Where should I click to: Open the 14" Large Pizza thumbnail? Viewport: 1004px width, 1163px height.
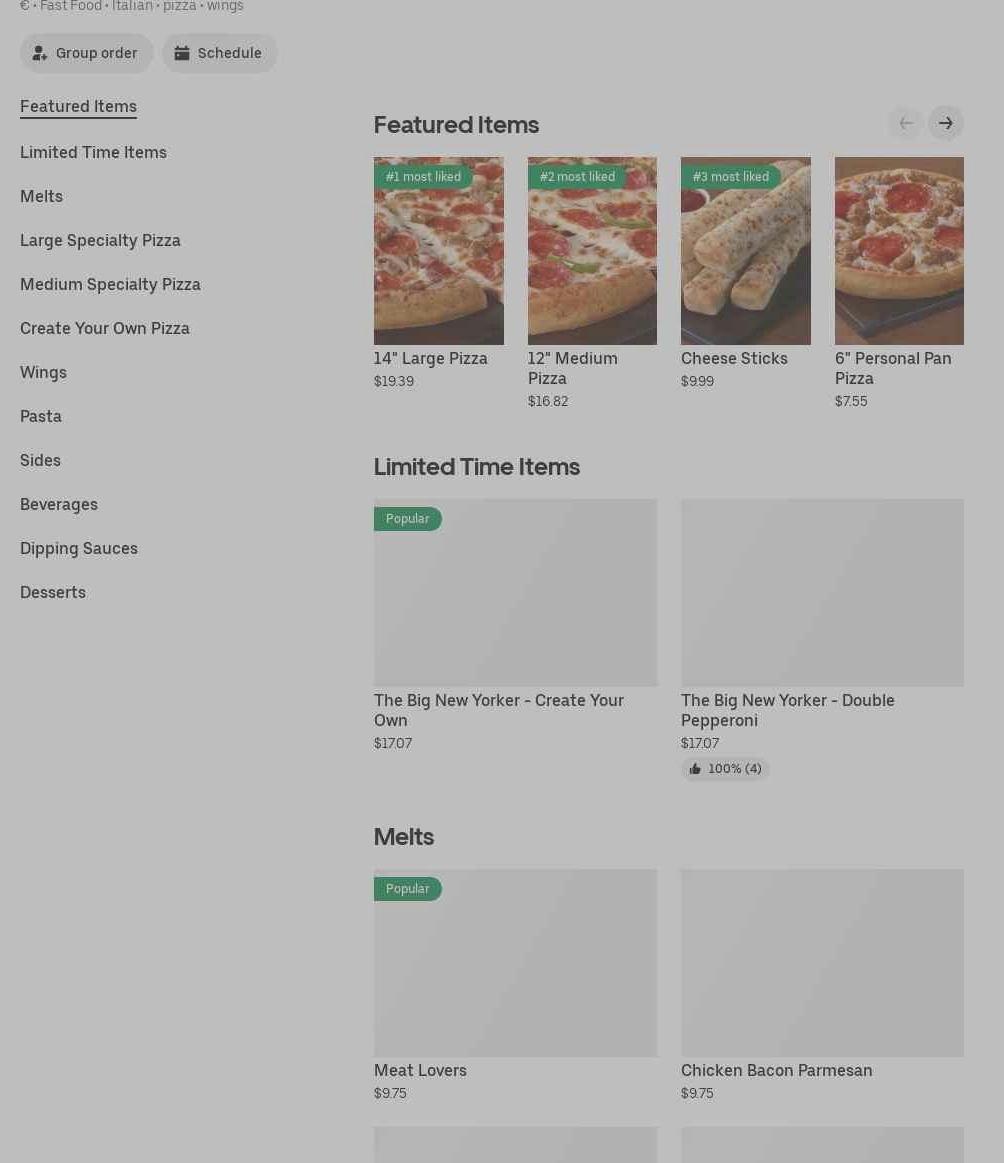click(x=438, y=251)
